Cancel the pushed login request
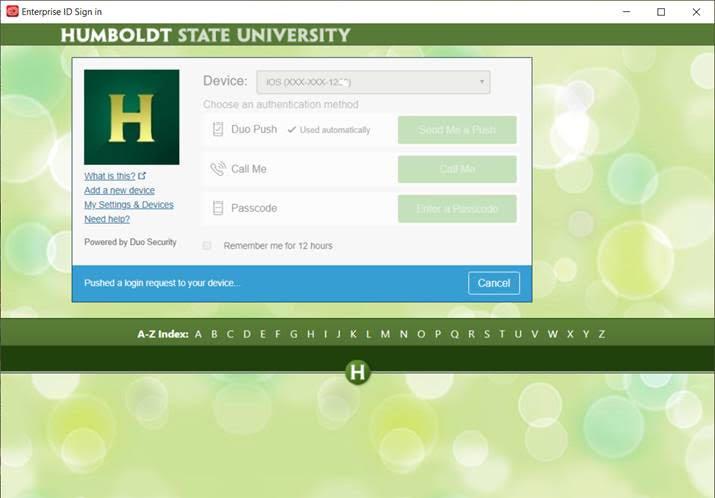Screen dimensions: 715x498 pos(494,283)
